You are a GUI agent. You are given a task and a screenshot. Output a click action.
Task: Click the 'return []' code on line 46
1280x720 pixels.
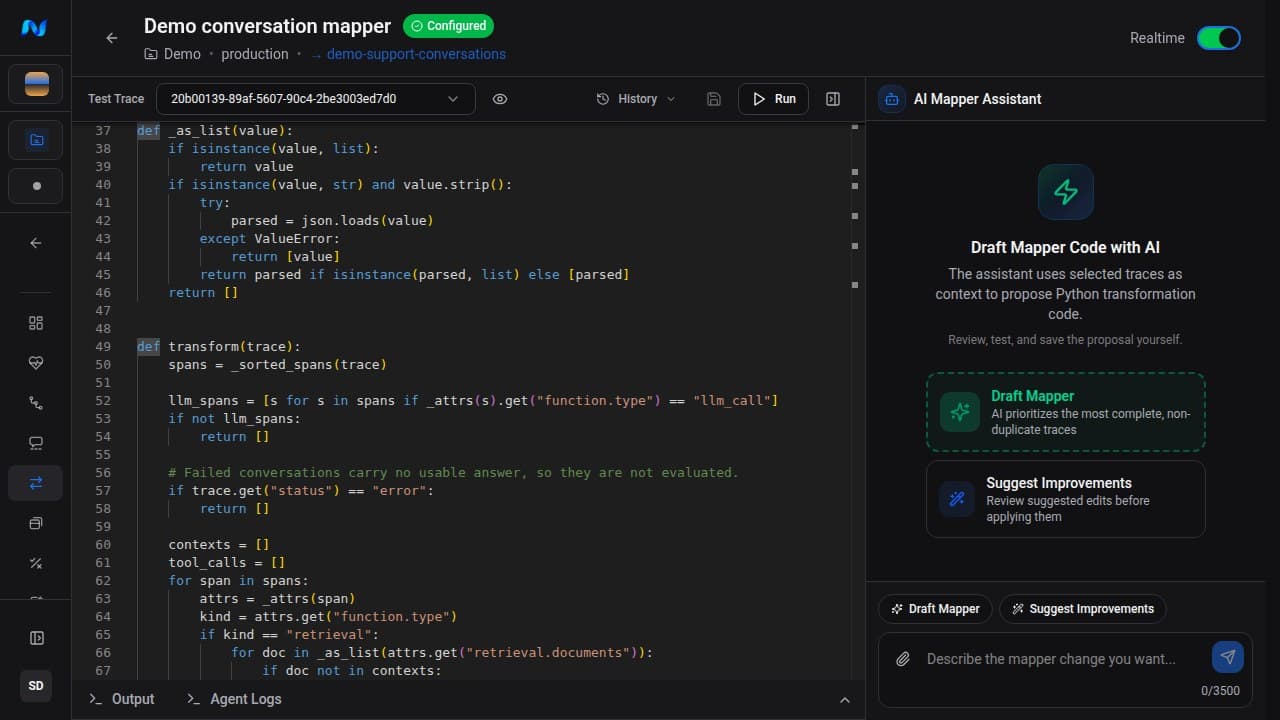click(x=204, y=293)
